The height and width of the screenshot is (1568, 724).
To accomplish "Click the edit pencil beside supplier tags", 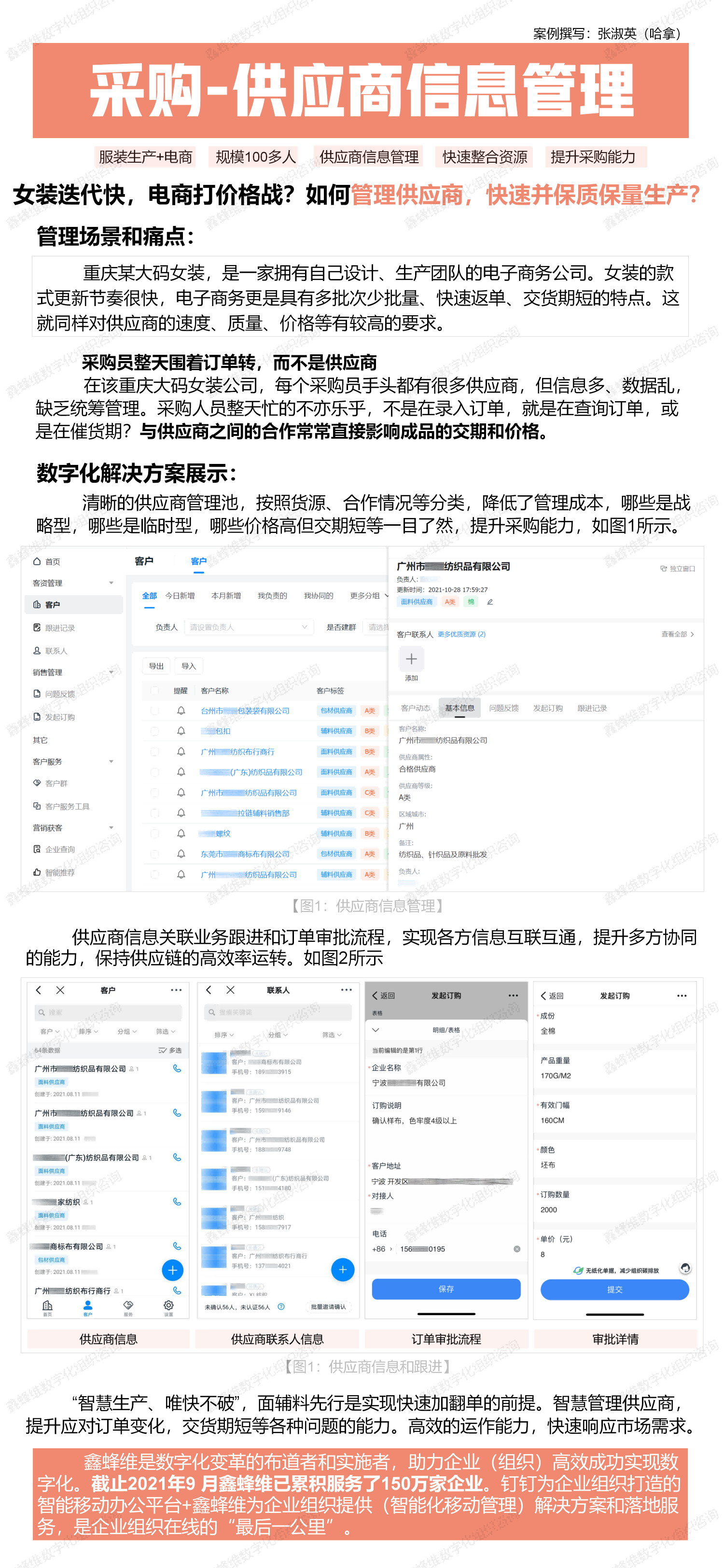I will tap(490, 602).
